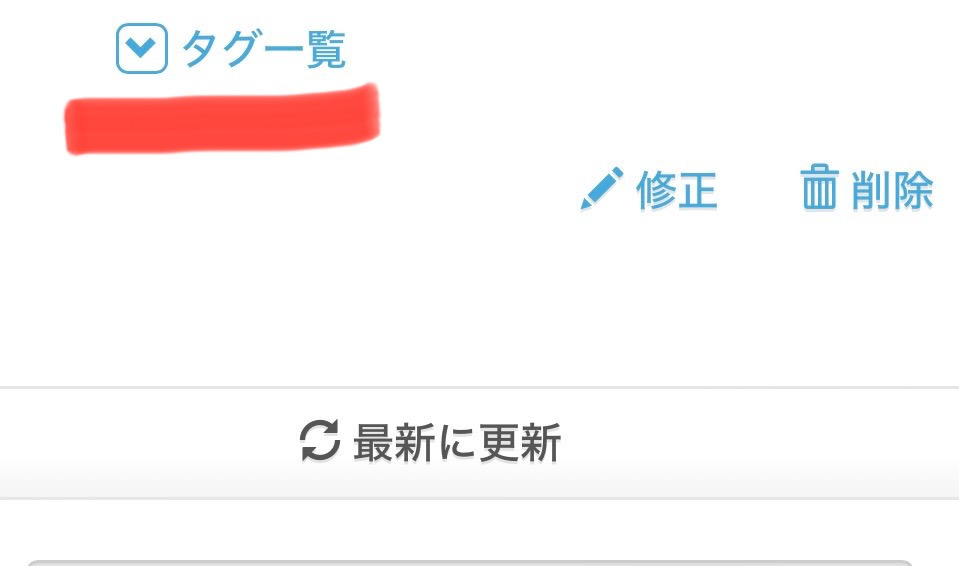
Task: Click the 正 character of 修正
Action: point(697,190)
